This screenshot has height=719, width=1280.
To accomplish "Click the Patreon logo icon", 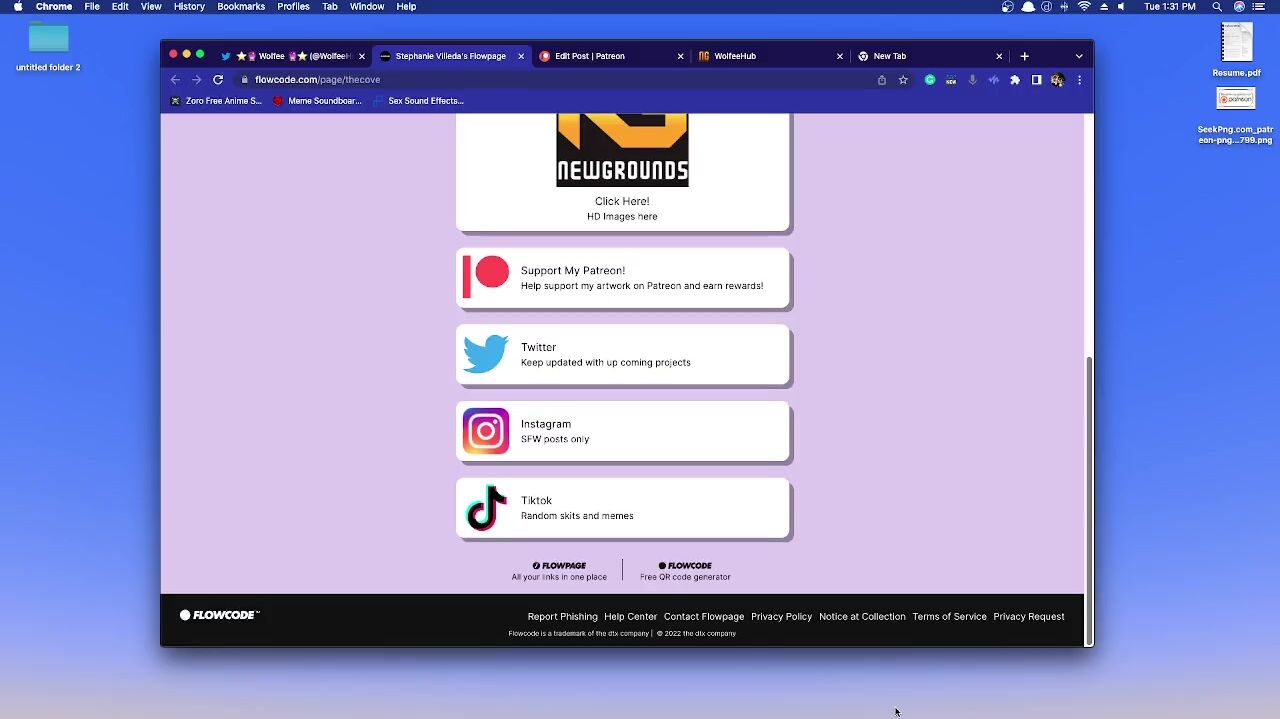I will pyautogui.click(x=486, y=277).
